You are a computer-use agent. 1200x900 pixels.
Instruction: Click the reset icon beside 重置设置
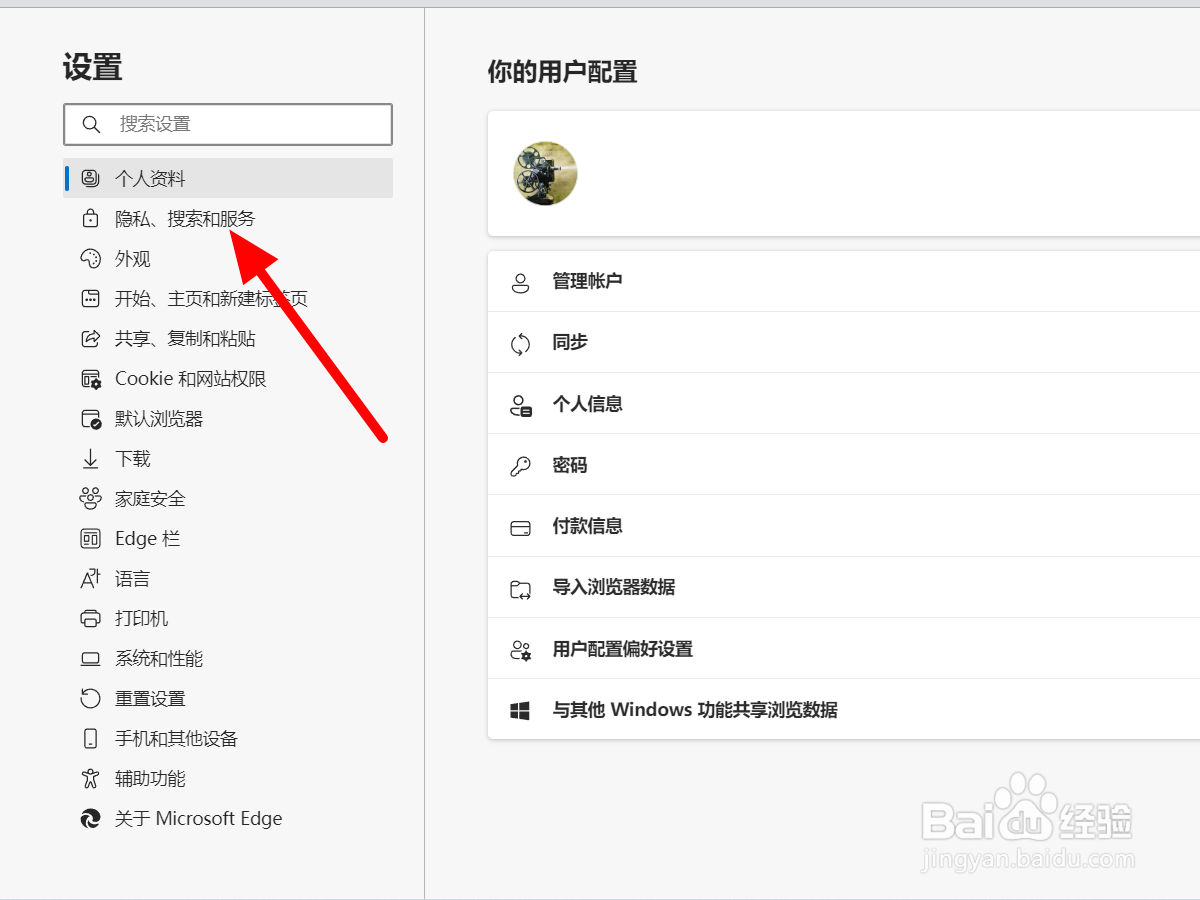(90, 699)
